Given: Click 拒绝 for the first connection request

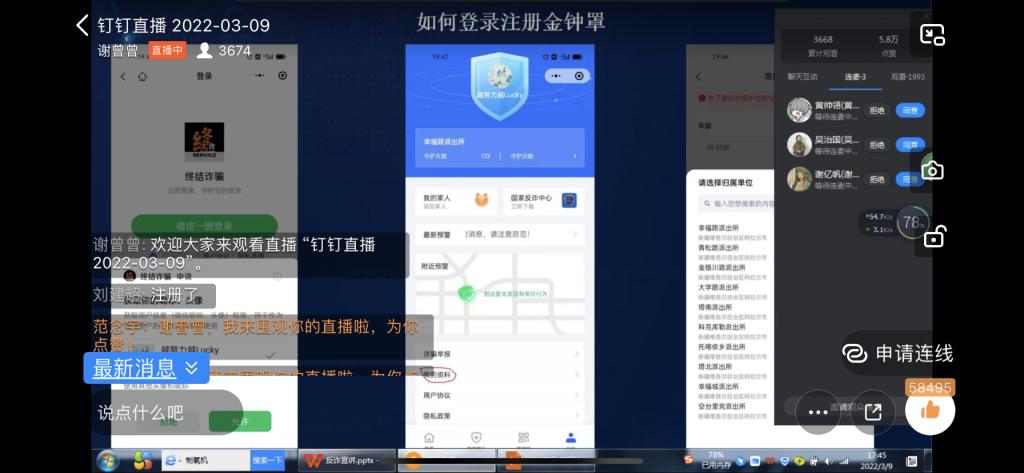Looking at the screenshot, I should coord(877,110).
